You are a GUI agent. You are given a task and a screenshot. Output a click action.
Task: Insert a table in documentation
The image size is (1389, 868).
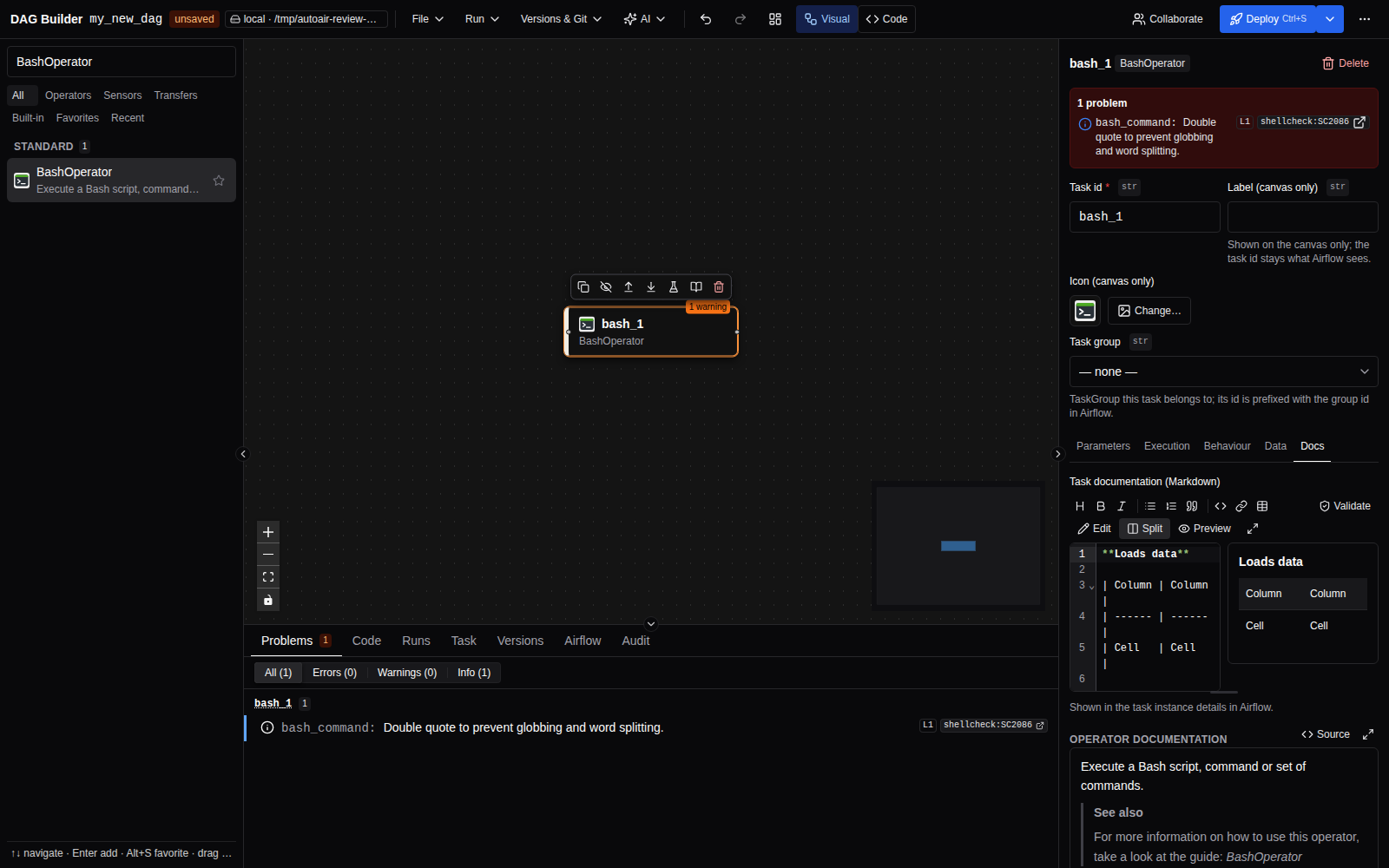tap(1262, 506)
